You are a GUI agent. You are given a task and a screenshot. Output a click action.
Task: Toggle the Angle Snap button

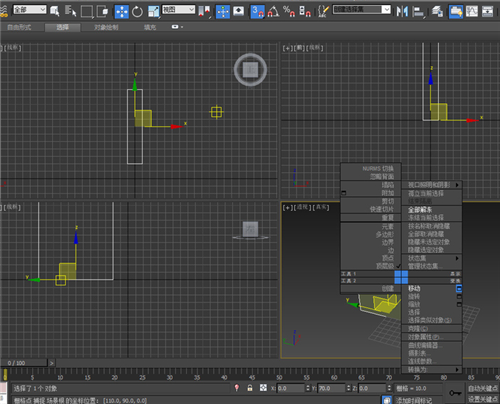[x=273, y=11]
